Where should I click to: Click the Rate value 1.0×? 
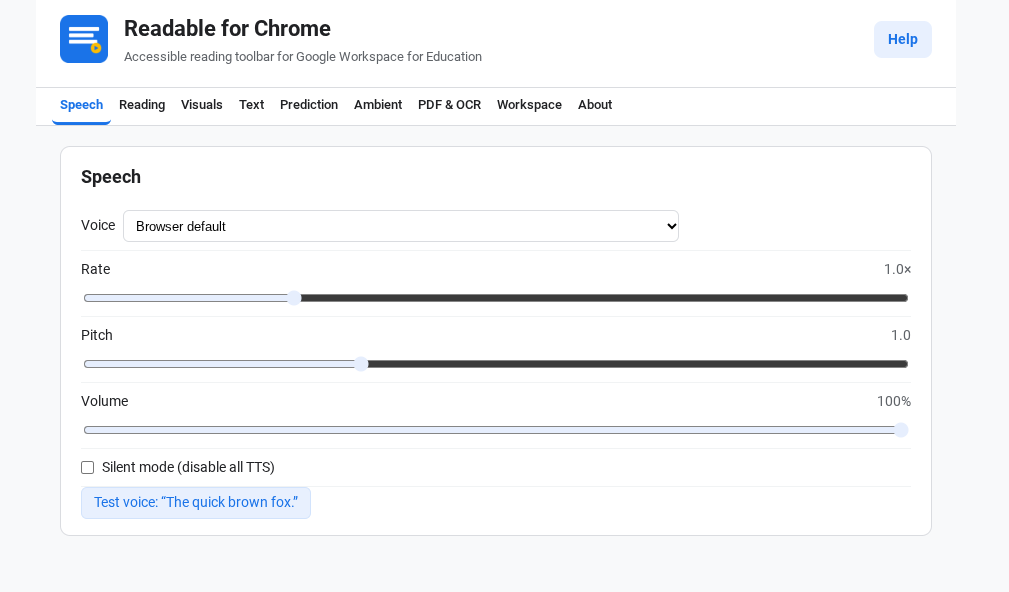[897, 270]
